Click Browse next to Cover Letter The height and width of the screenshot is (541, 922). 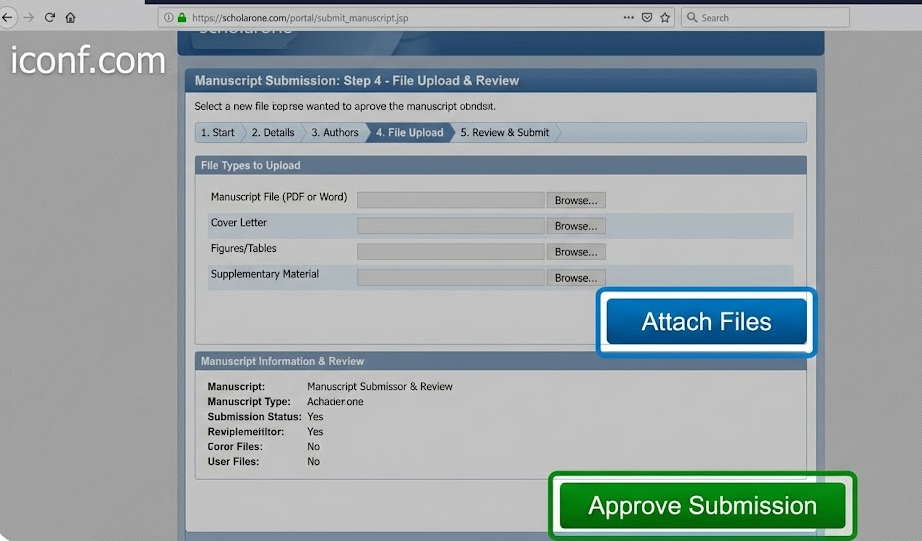(x=576, y=226)
